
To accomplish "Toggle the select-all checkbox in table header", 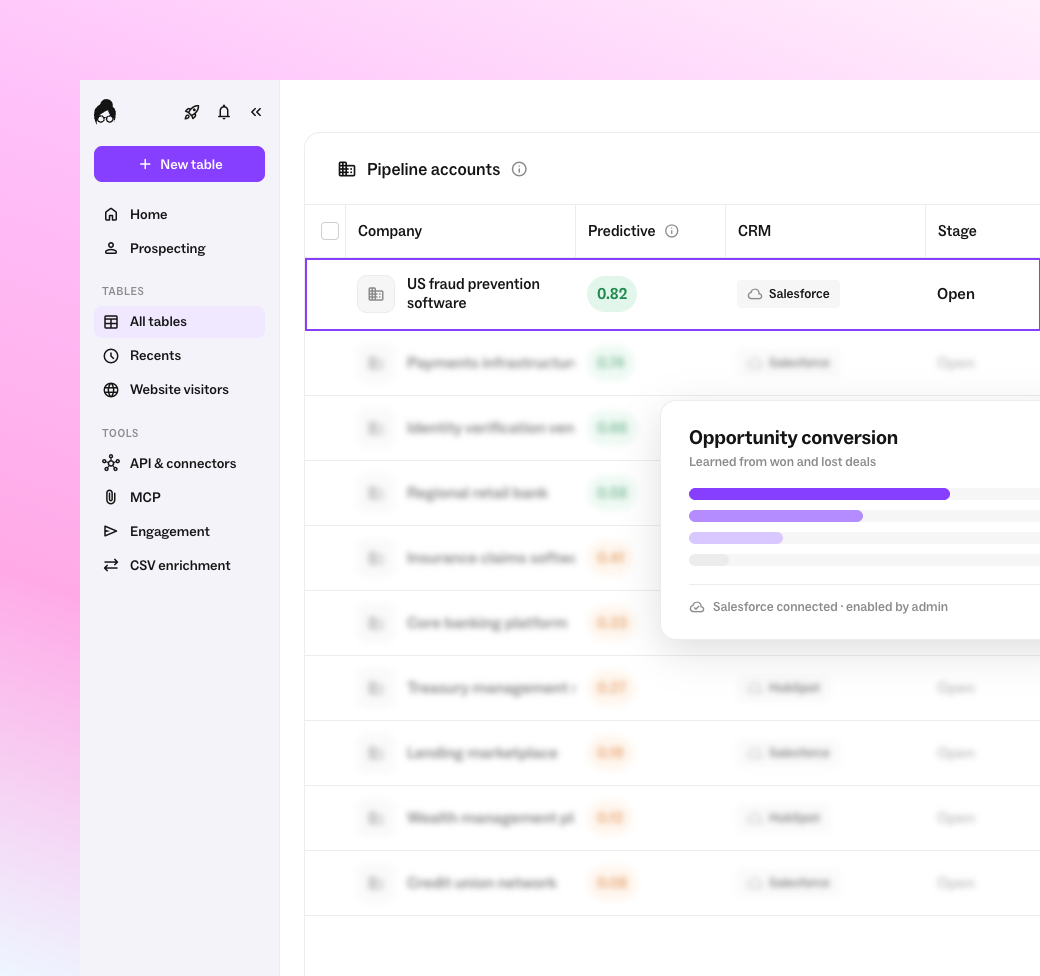I will tap(330, 231).
